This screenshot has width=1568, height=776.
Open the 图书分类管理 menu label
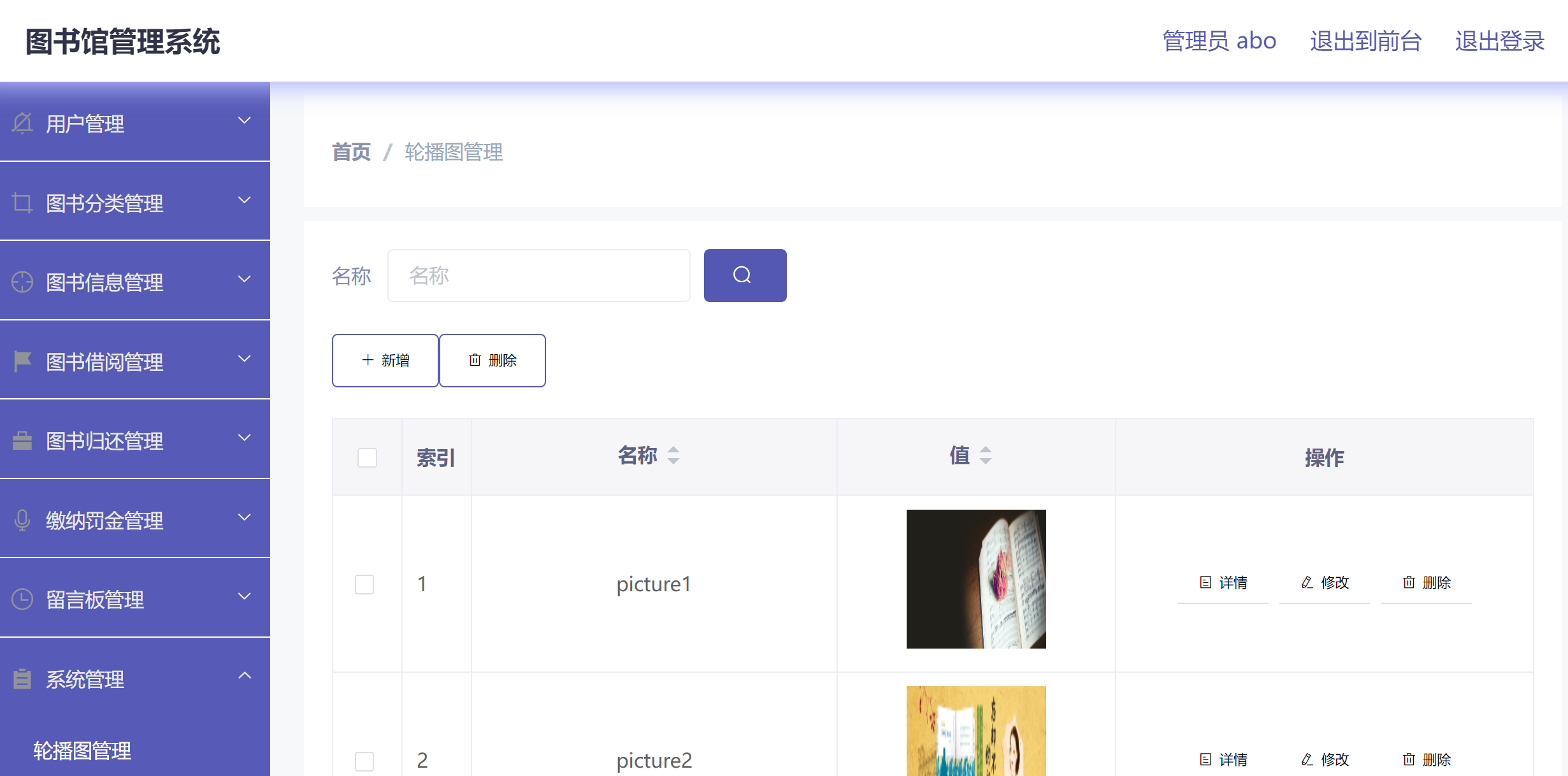104,203
